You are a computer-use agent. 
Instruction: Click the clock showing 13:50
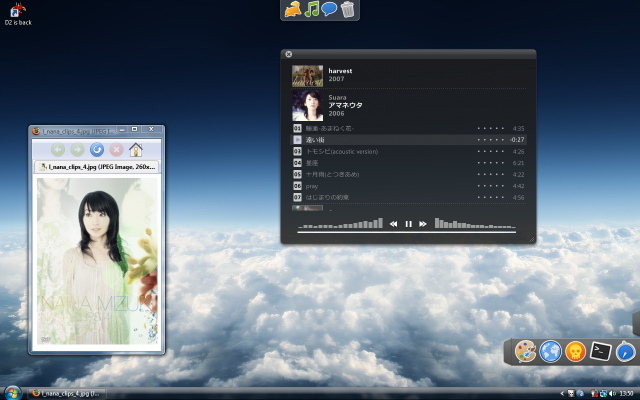pyautogui.click(x=626, y=393)
